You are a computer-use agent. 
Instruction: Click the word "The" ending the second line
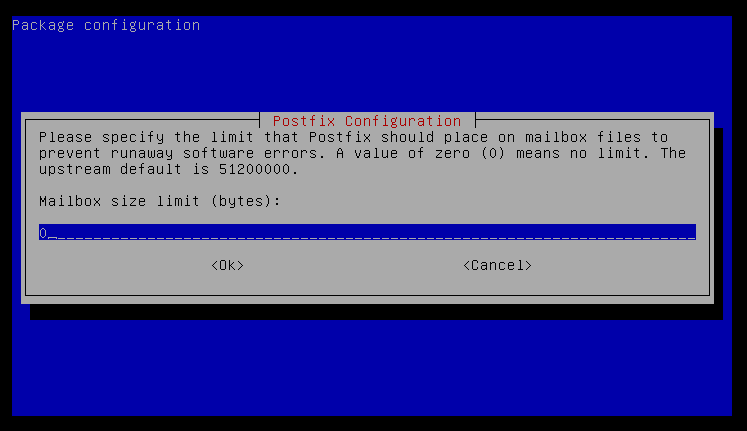pos(673,153)
